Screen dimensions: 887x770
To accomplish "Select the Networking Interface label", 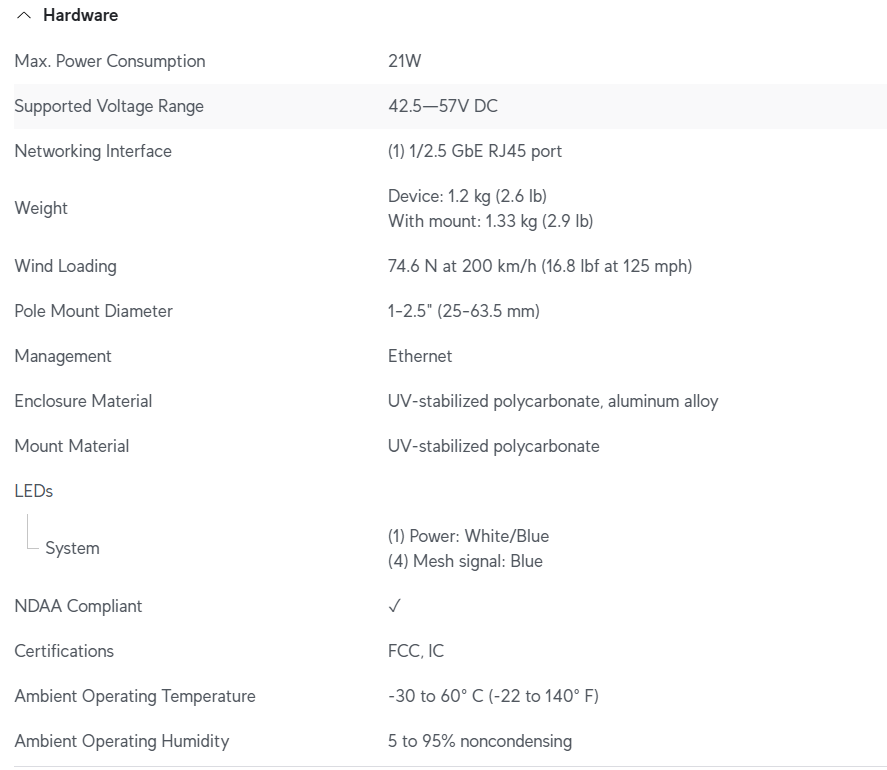I will click(93, 151).
